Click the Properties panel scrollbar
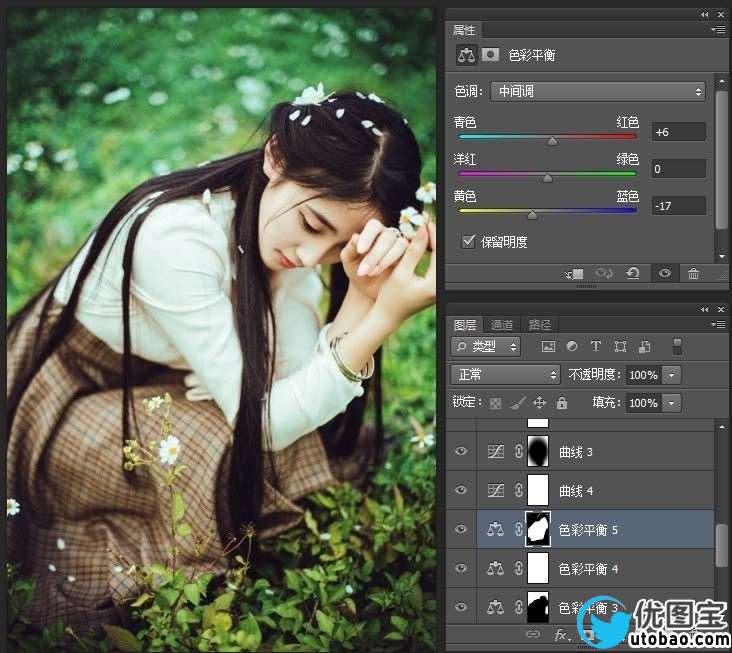Screen dimensions: 732x653 coord(722,159)
